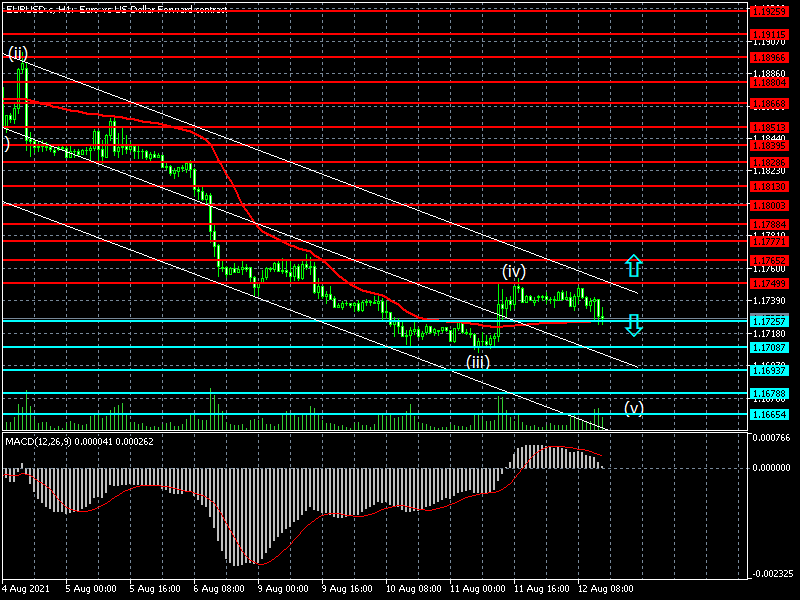The height and width of the screenshot is (600, 800).
Task: Click the 1.17257 current price label
Action: 769,321
